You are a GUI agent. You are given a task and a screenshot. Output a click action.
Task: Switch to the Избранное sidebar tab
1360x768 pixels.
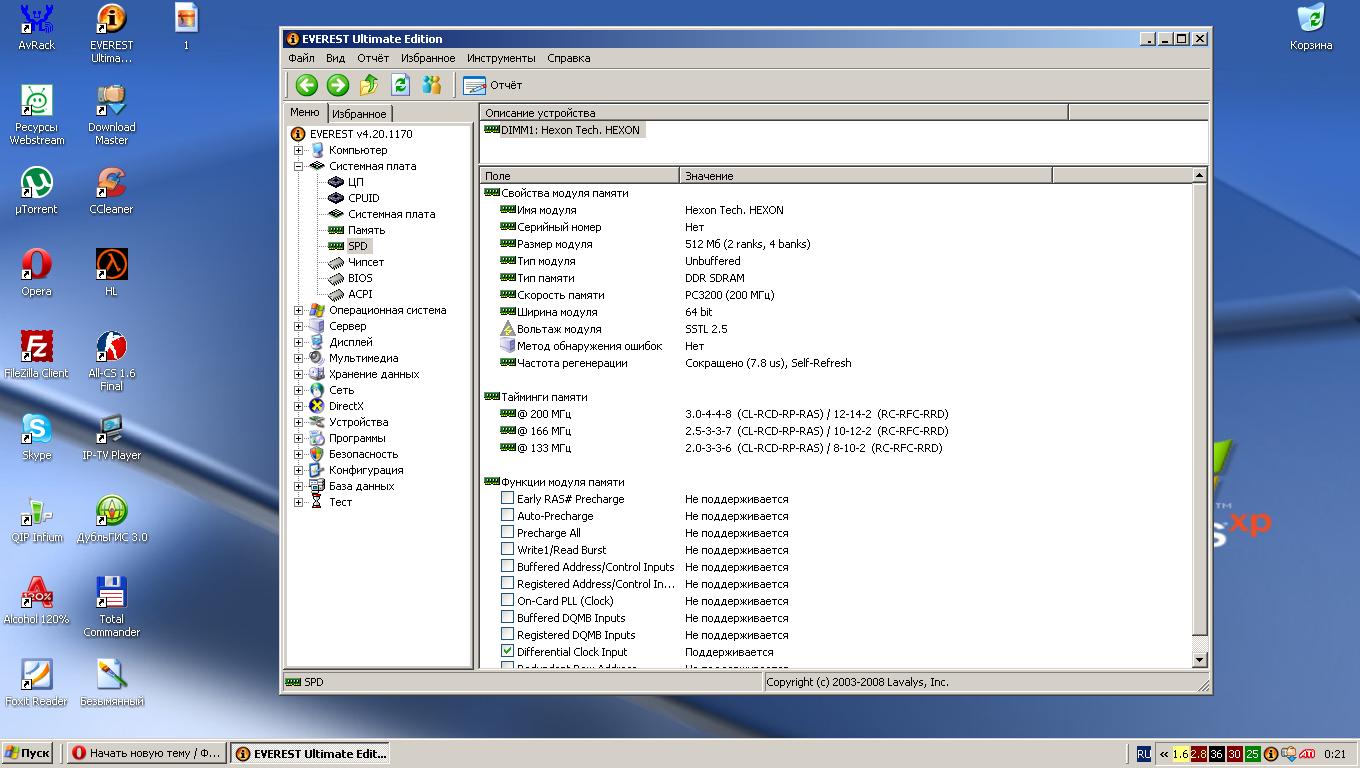[359, 114]
